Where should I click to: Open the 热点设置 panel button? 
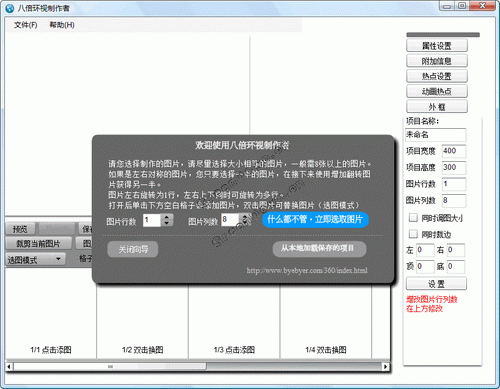pyautogui.click(x=437, y=76)
